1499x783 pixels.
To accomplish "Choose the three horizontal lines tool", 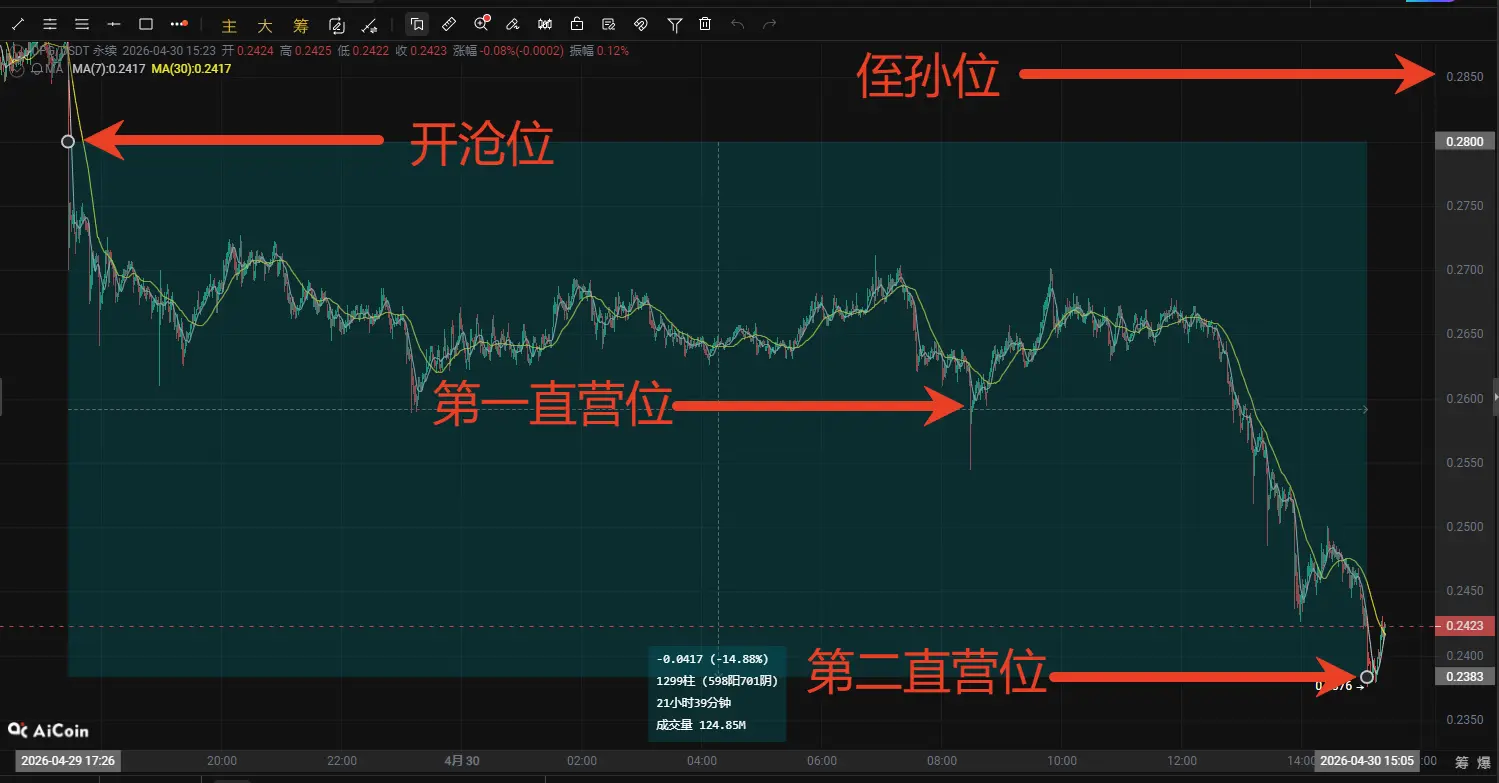I will tap(82, 24).
